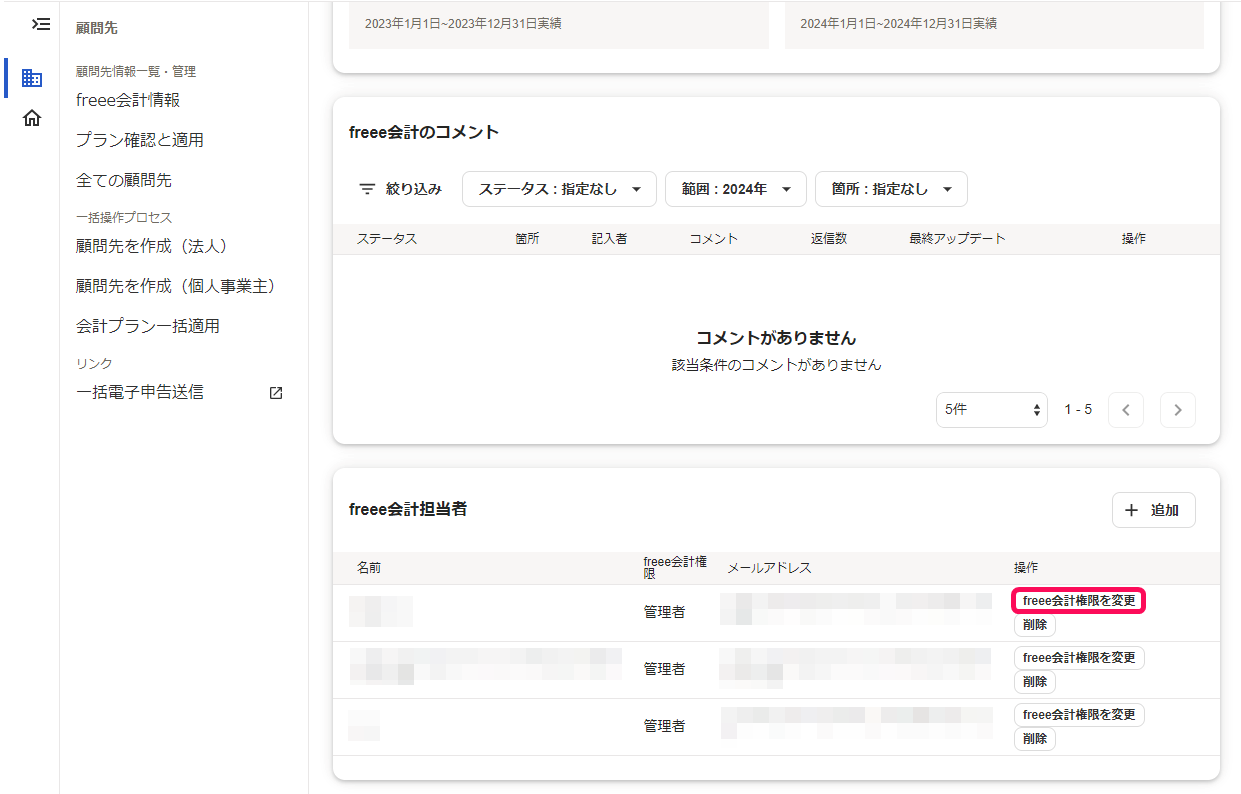
Task: Expand the 範囲：2024年 dropdown
Action: [736, 189]
